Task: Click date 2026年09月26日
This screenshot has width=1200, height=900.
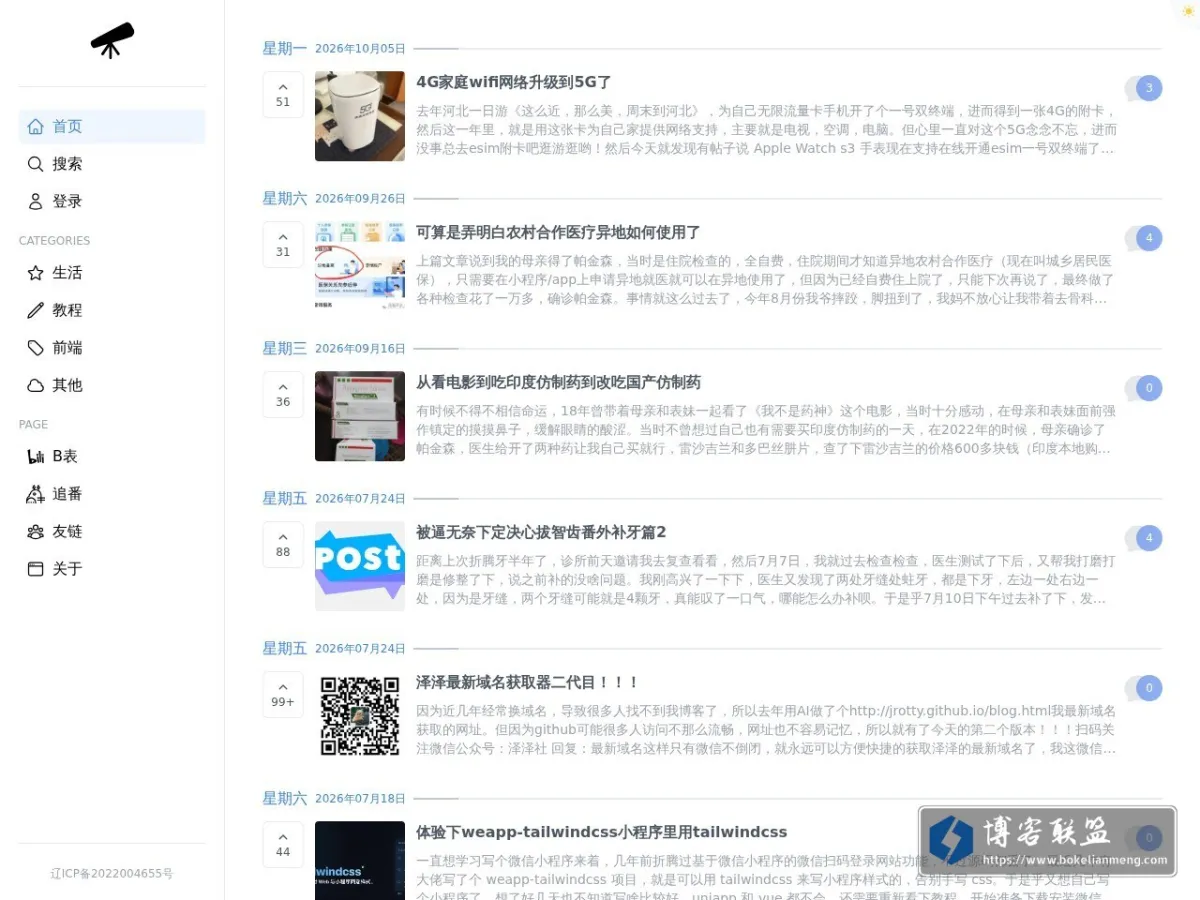Action: pos(360,198)
